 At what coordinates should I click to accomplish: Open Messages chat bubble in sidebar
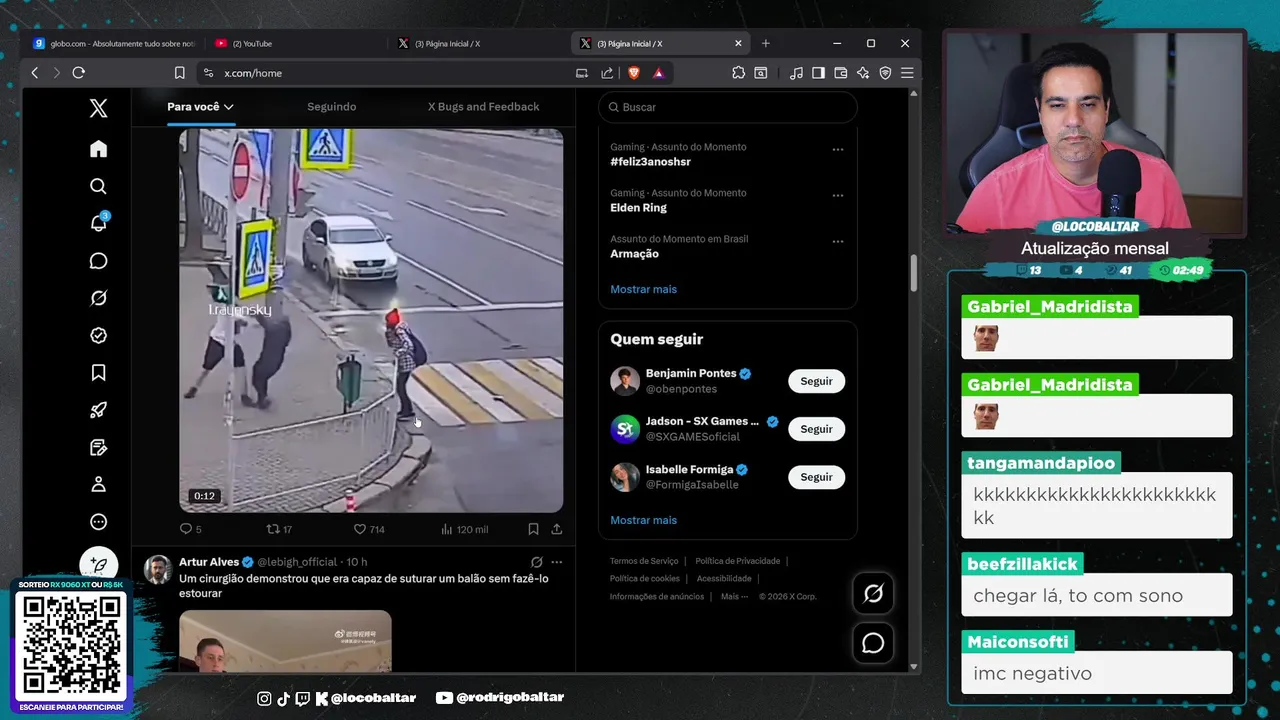pyautogui.click(x=98, y=261)
